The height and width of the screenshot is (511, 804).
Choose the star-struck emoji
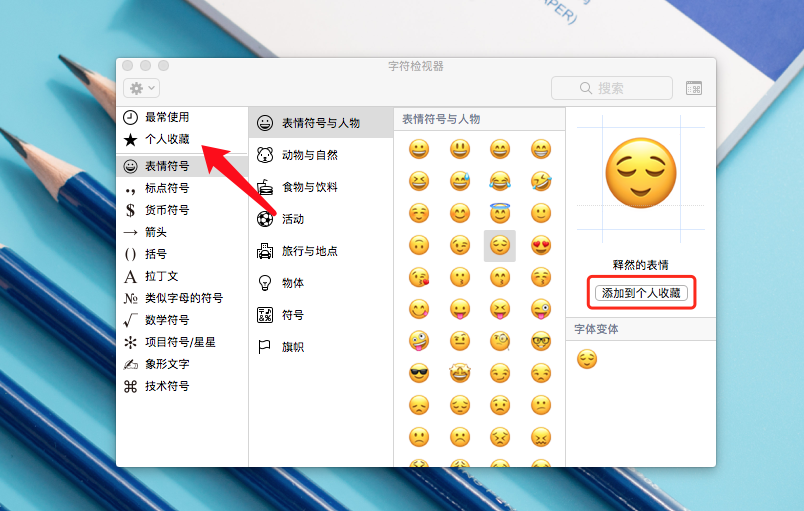tap(460, 373)
